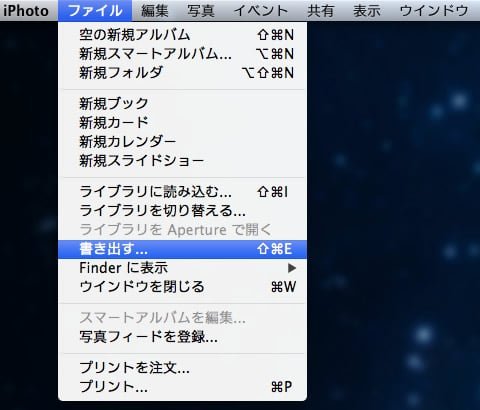Open the 編集 menu
The height and width of the screenshot is (410, 480).
coord(155,11)
